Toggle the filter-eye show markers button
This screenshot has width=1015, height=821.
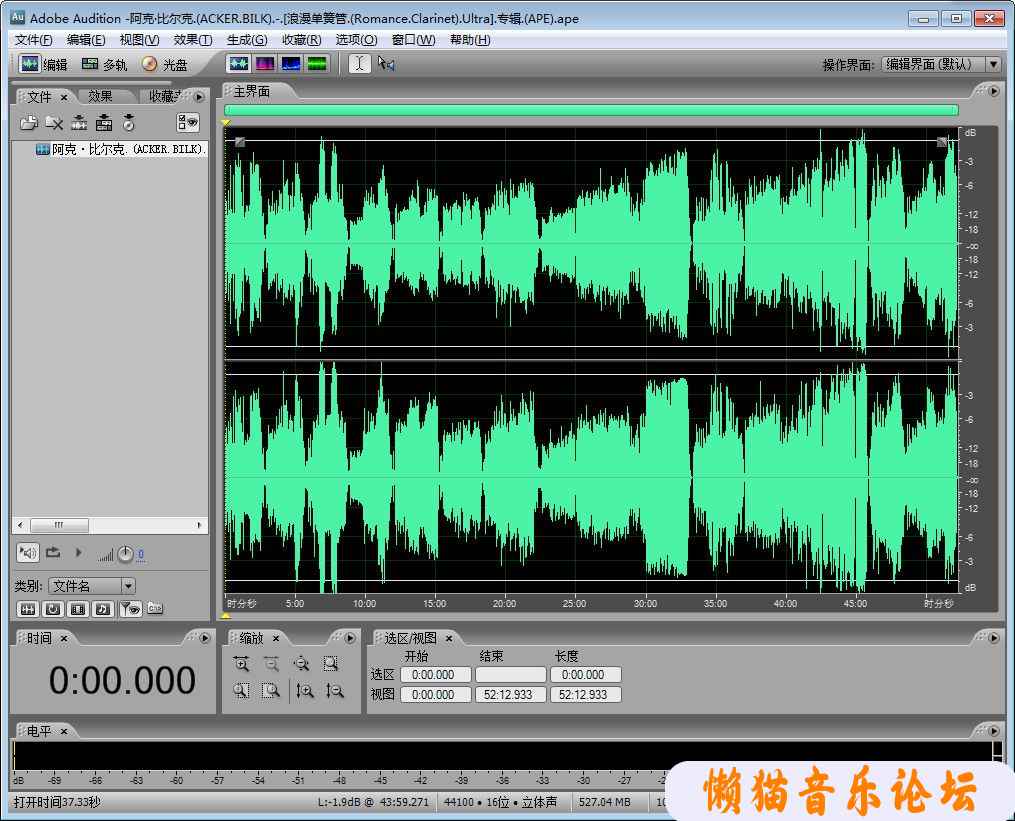[131, 609]
